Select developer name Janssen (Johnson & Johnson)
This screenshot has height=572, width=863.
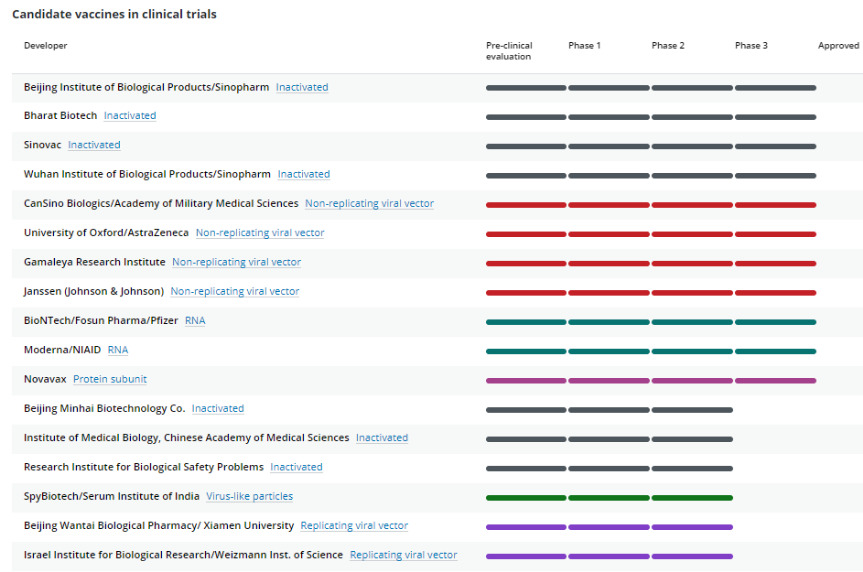coord(94,291)
